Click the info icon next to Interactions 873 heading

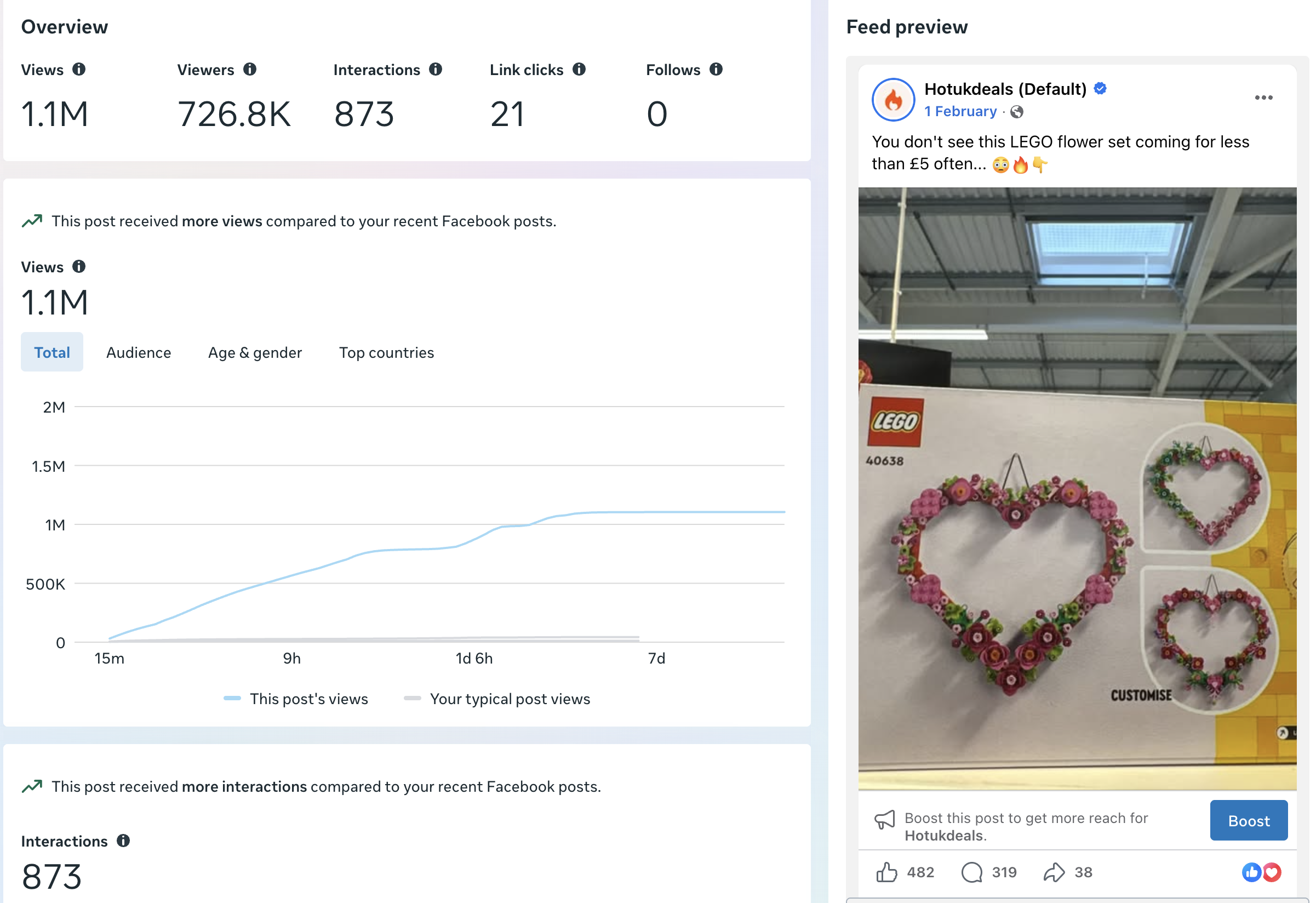tap(123, 841)
